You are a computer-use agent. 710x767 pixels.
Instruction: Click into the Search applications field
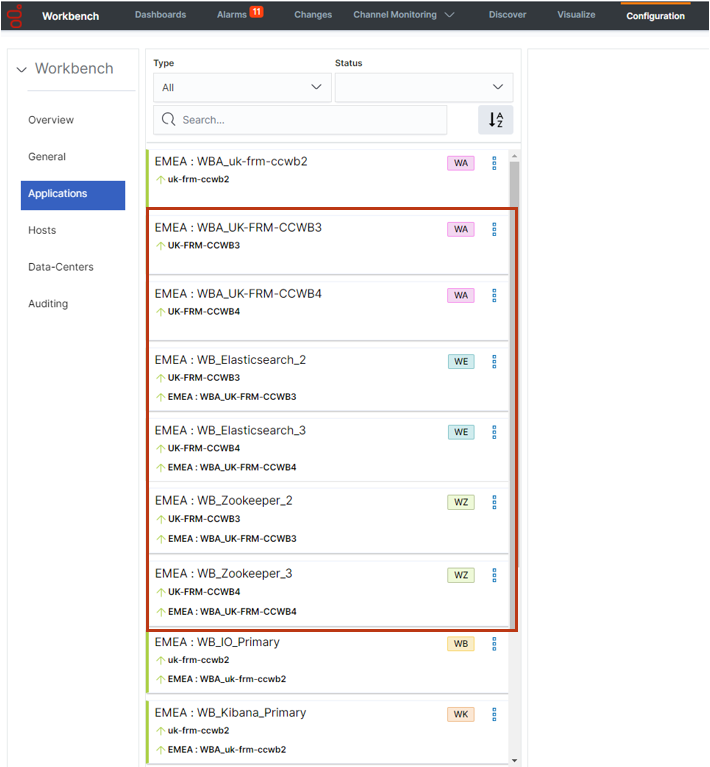pyautogui.click(x=300, y=120)
